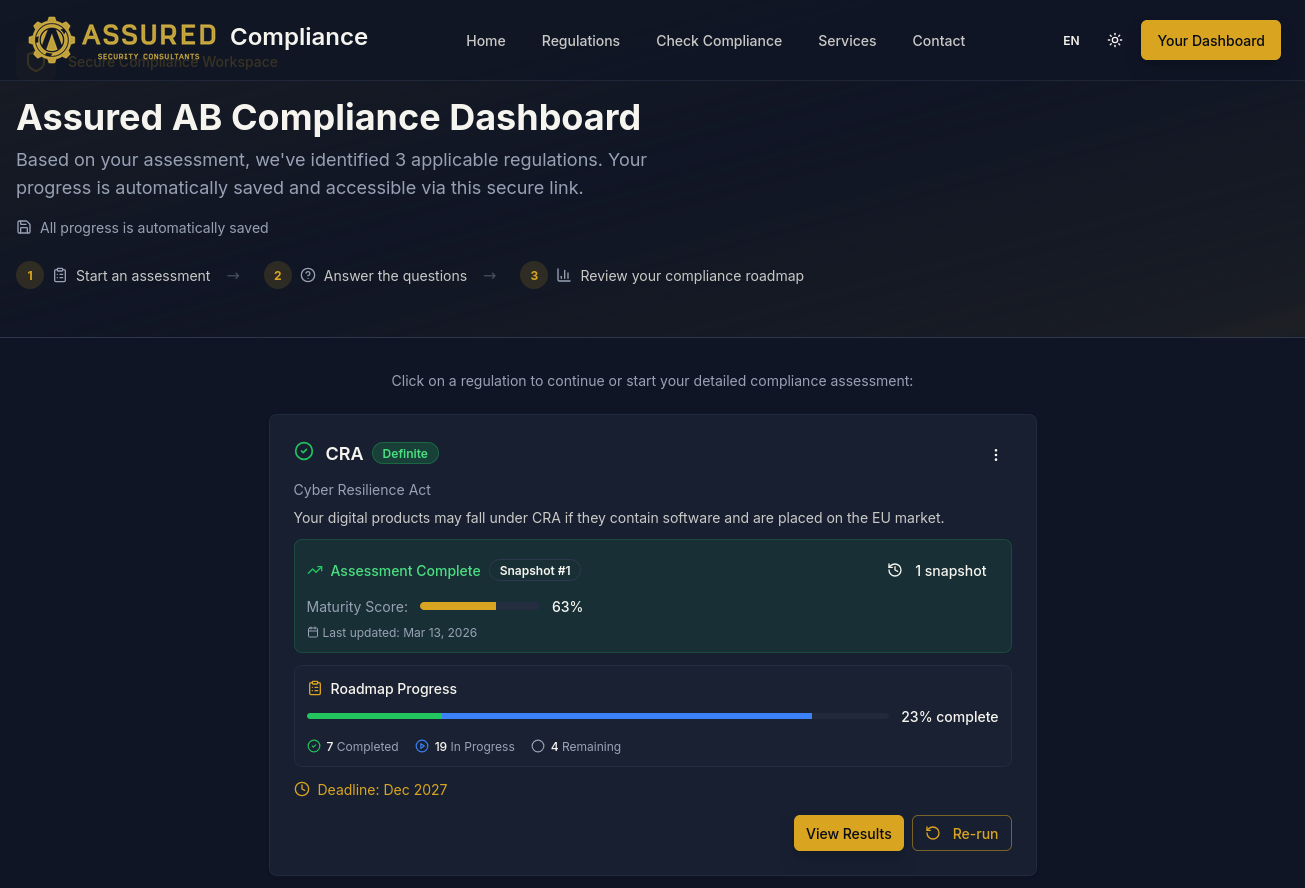Click the Cyber Resilience Act subtitle
Viewport: 1305px width, 888px height.
pyautogui.click(x=362, y=490)
